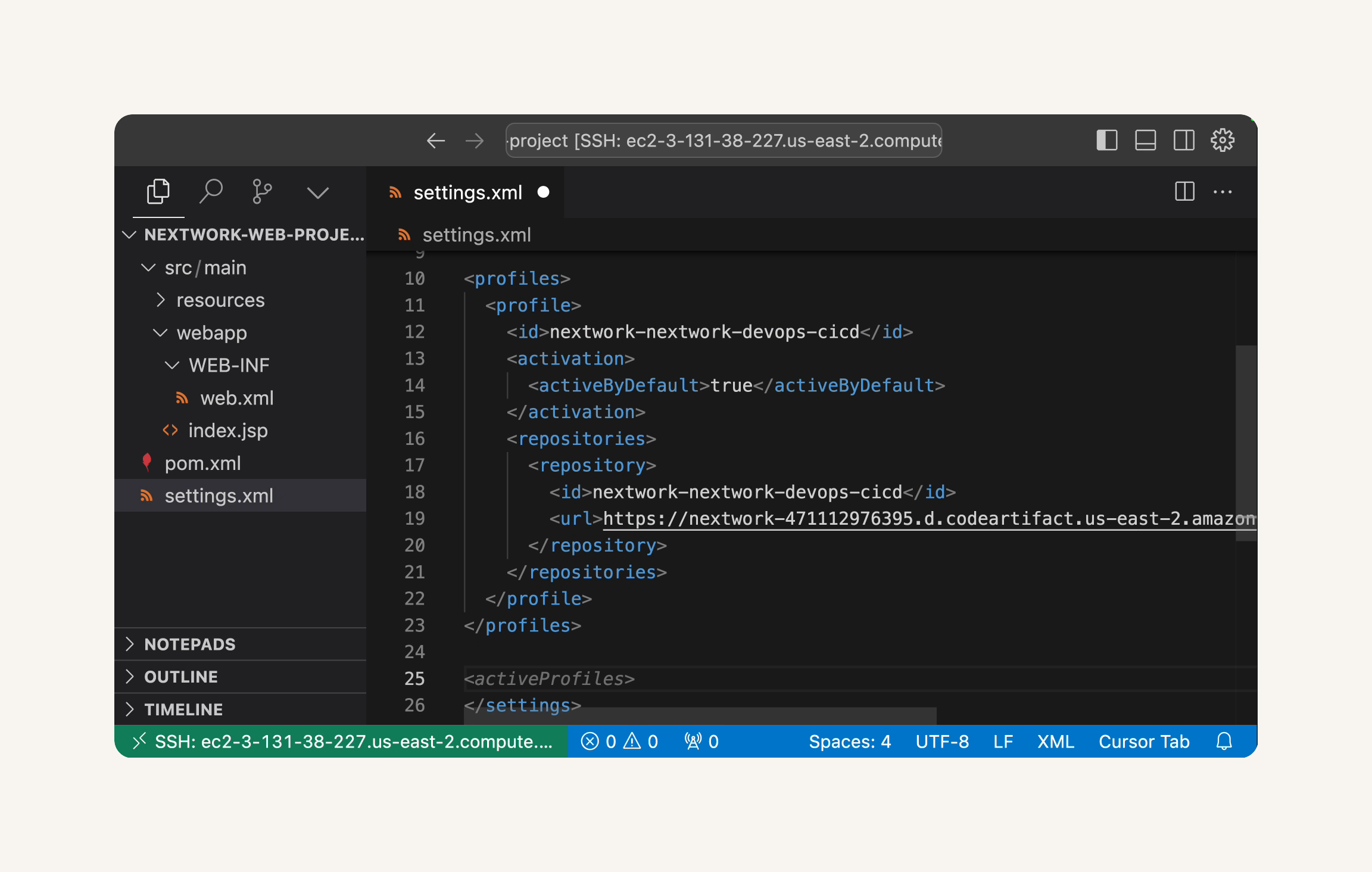Click the warnings triangle in status bar

[632, 742]
